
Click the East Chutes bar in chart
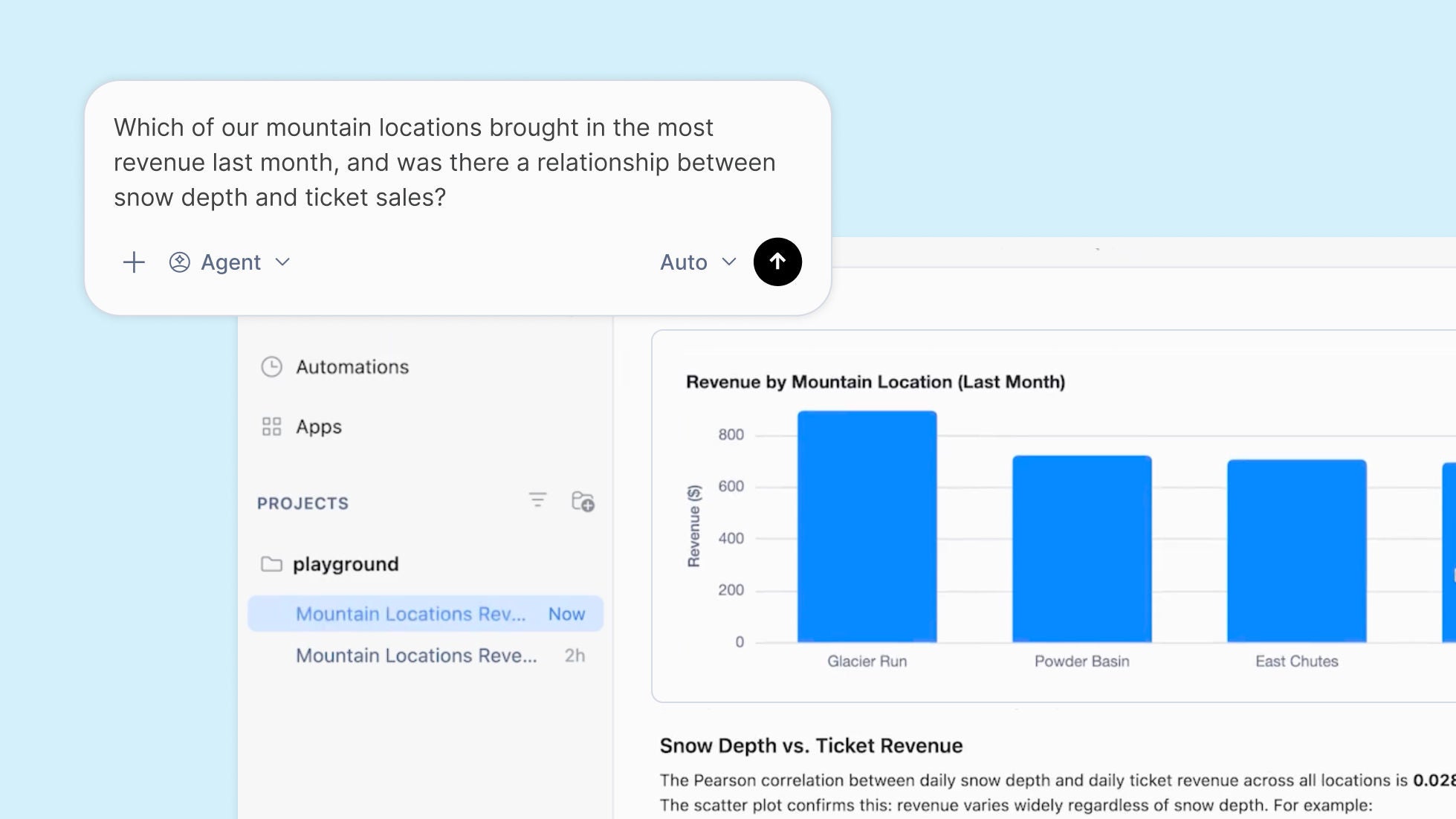pyautogui.click(x=1297, y=551)
